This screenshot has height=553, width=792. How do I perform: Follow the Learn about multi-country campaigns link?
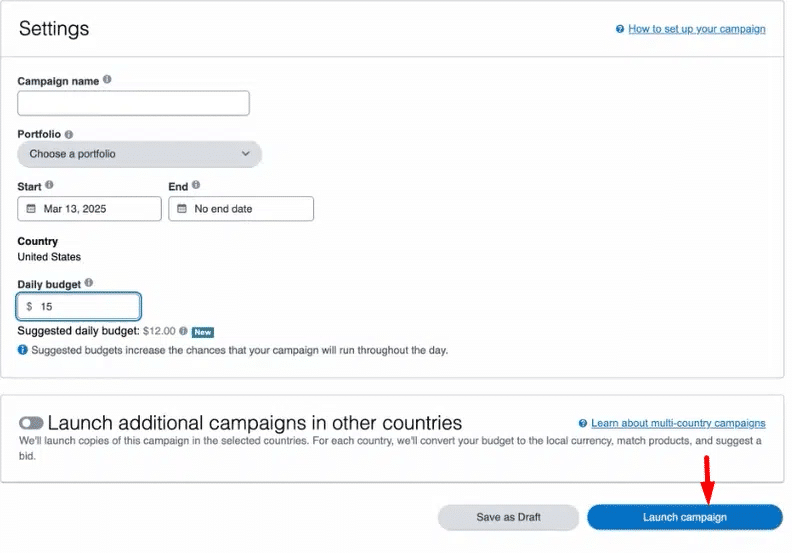[678, 423]
